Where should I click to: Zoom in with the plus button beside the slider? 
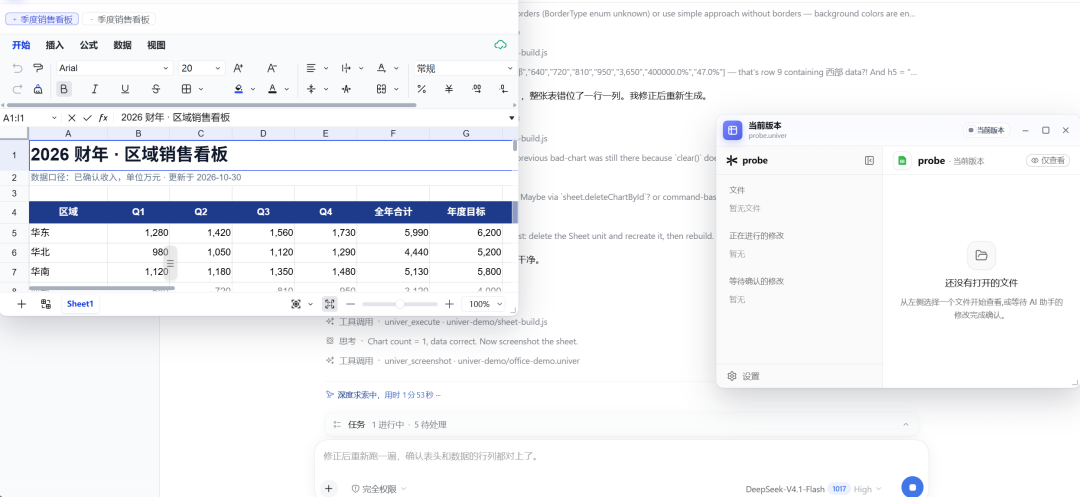[449, 304]
